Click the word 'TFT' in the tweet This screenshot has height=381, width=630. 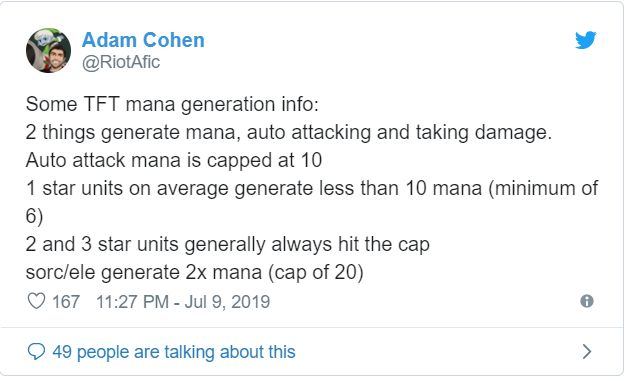(101, 104)
